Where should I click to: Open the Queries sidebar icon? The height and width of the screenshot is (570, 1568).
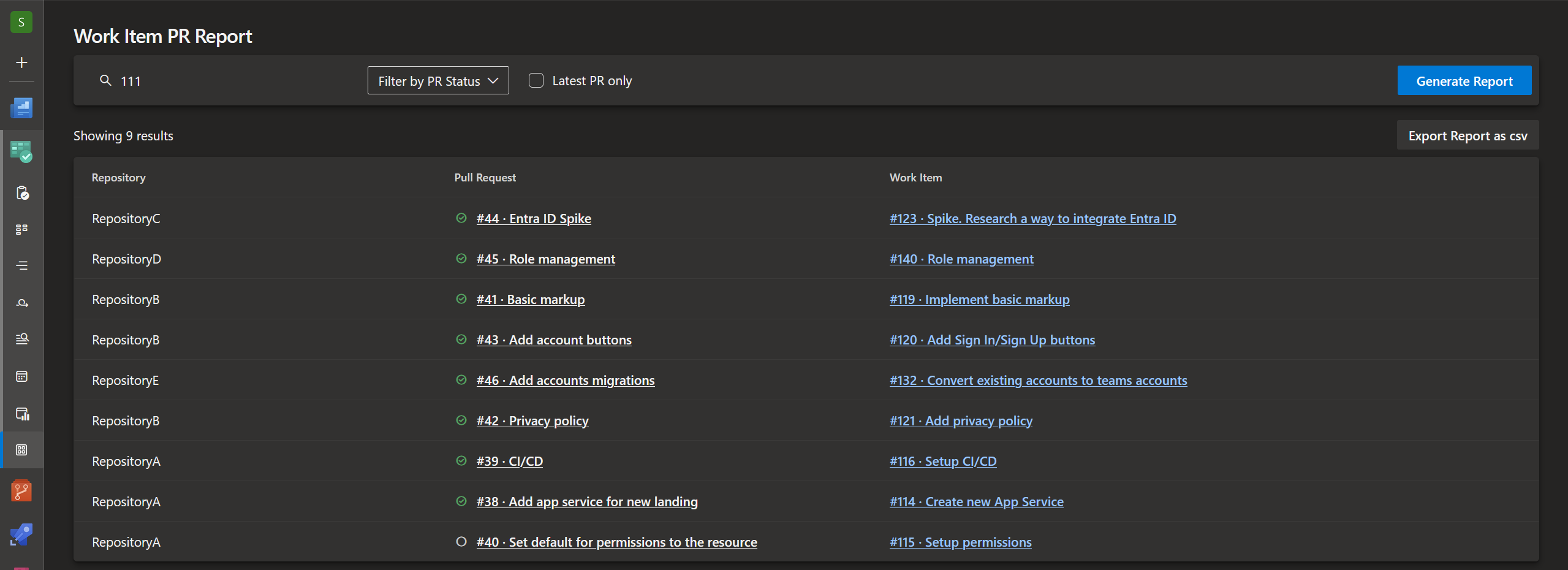pos(21,339)
